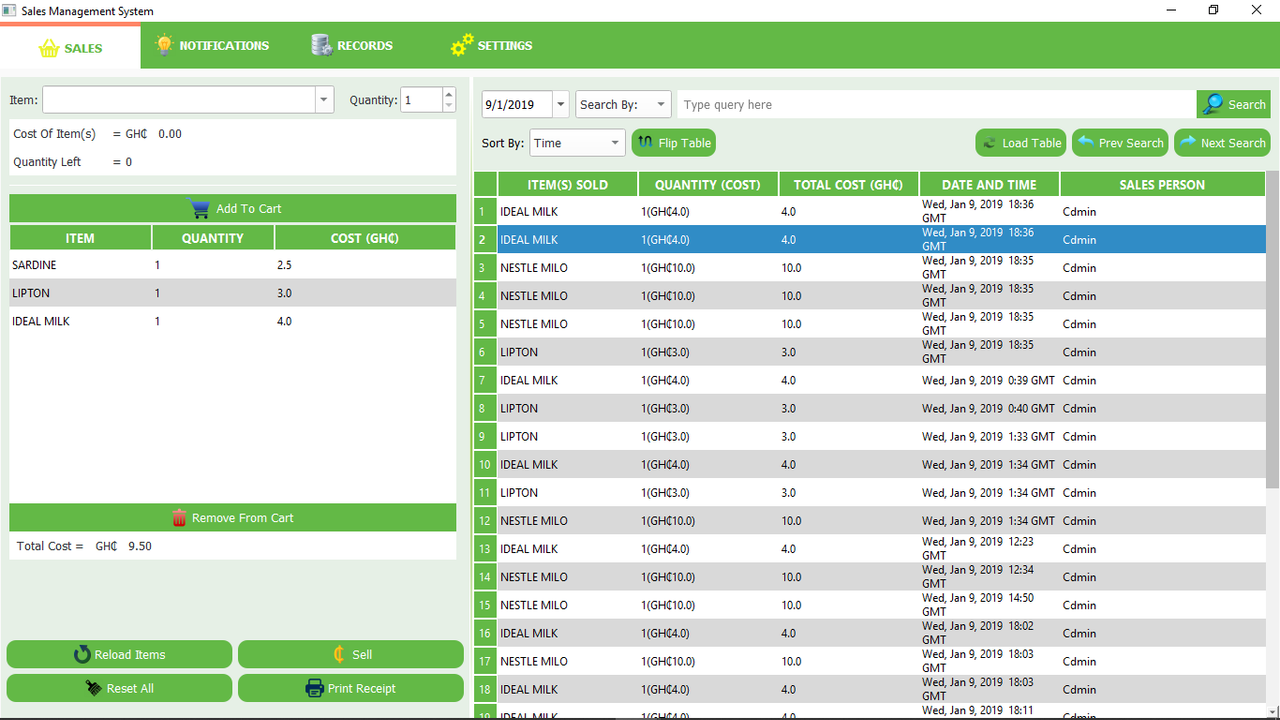Open the date picker dropdown arrow
This screenshot has width=1280, height=720.
(x=560, y=104)
